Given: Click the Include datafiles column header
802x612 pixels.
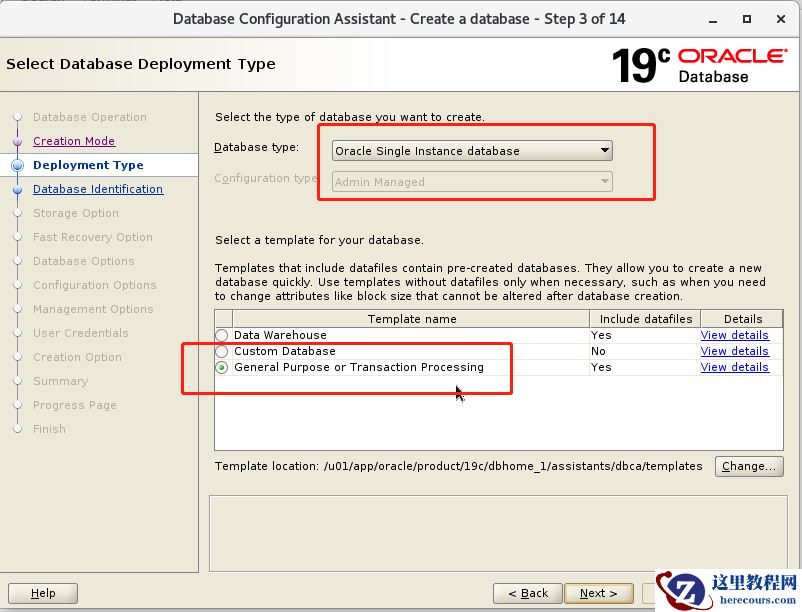Looking at the screenshot, I should 645,319.
